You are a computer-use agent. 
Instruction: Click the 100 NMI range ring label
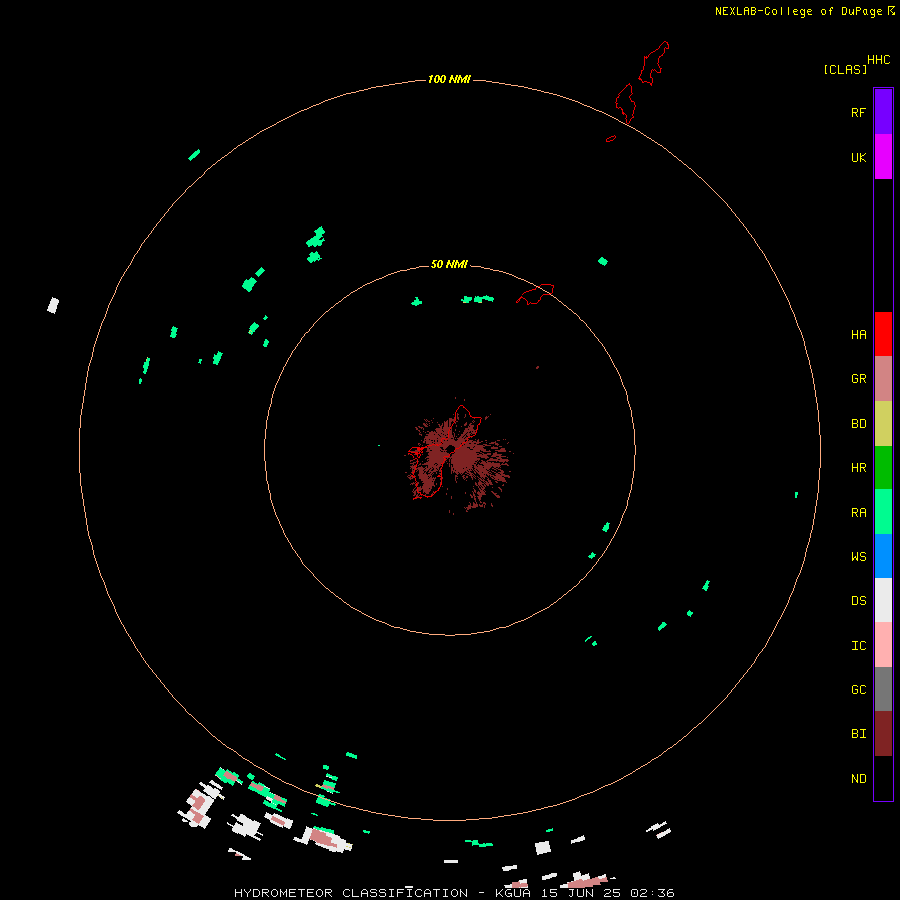(449, 79)
